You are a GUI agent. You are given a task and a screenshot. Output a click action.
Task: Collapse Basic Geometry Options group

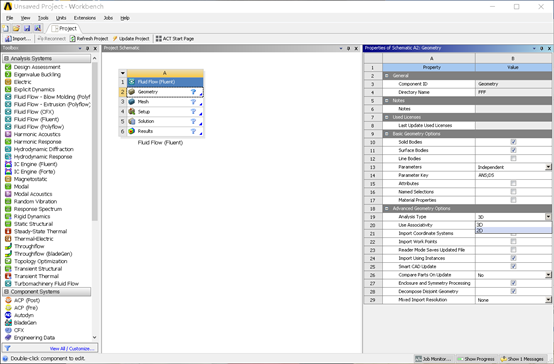[387, 134]
